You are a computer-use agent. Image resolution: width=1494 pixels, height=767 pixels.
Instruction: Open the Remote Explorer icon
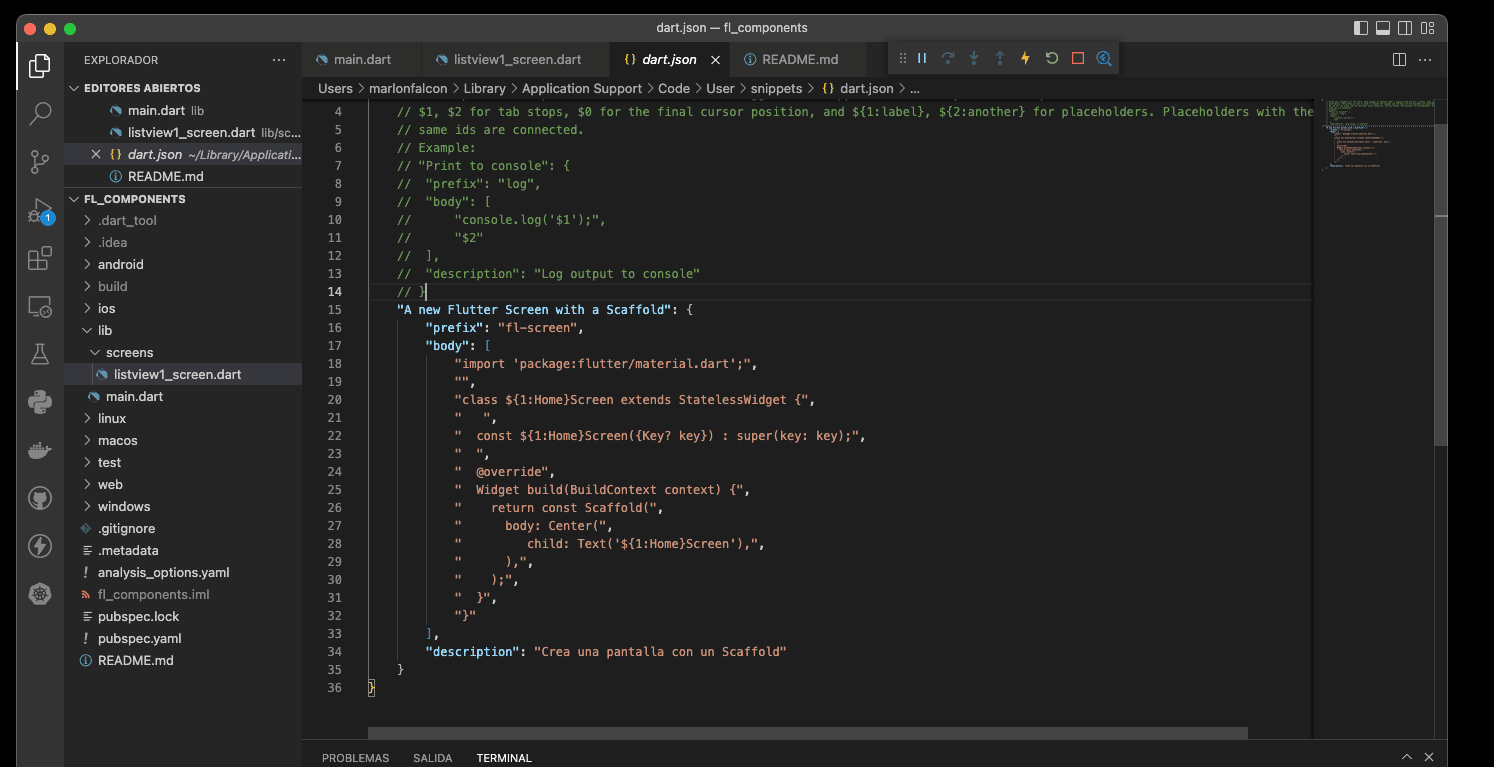40,306
